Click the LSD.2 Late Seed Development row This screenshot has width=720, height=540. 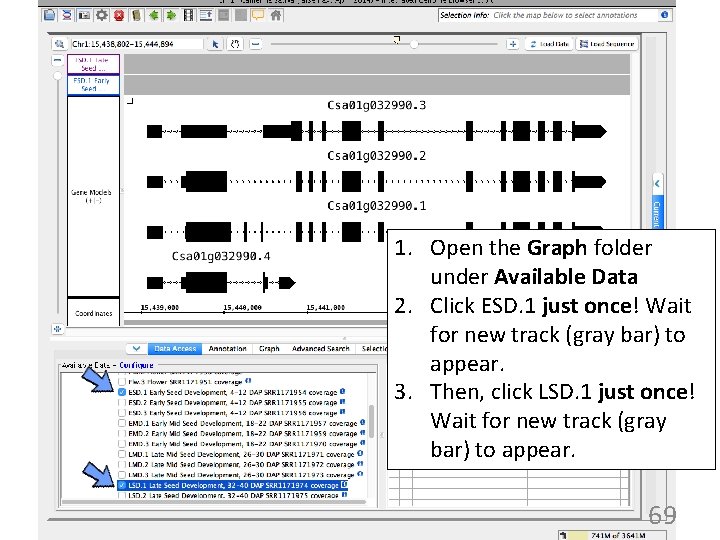point(233,495)
